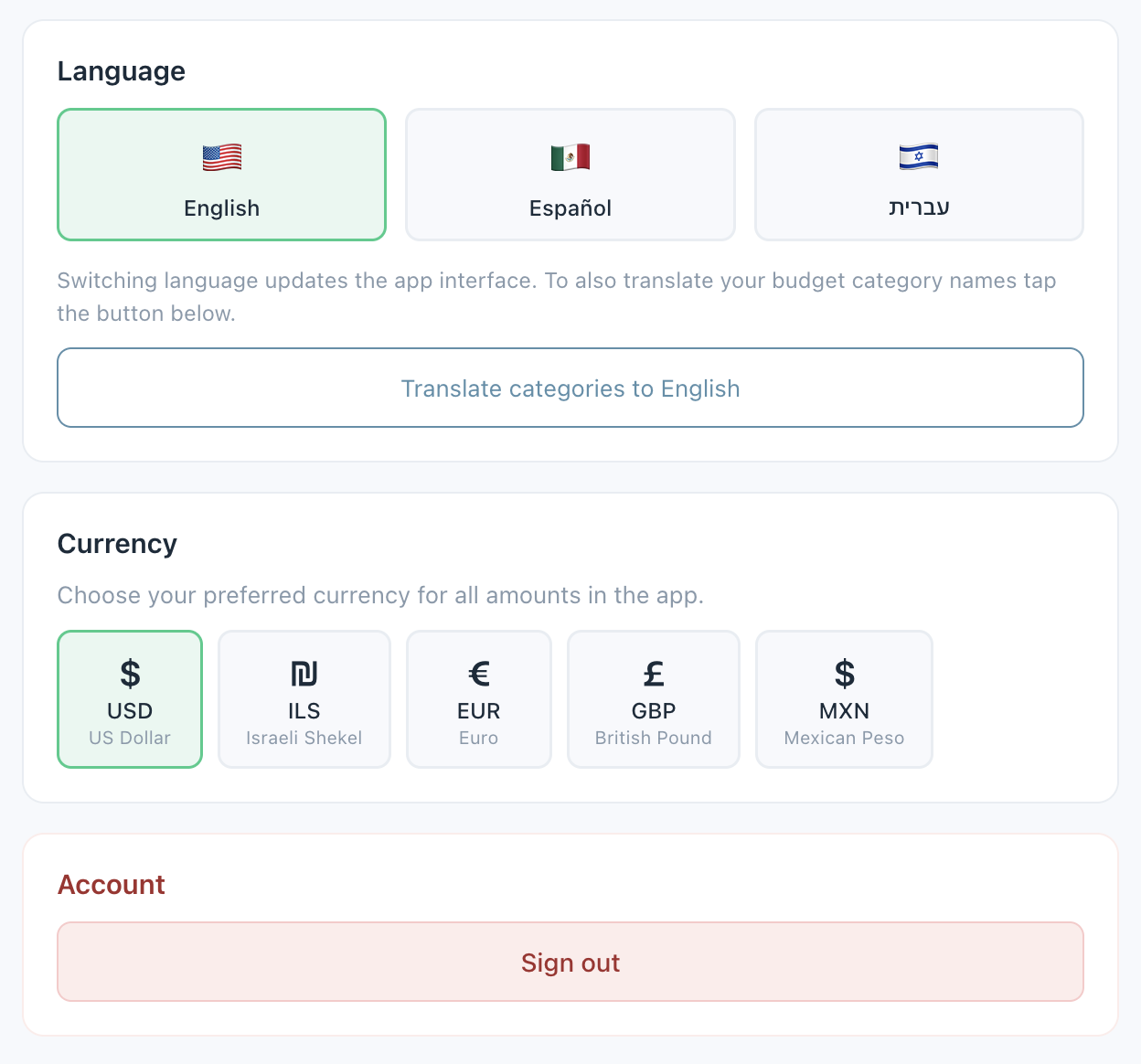
Task: Click the euro symbol icon
Action: [x=479, y=674]
